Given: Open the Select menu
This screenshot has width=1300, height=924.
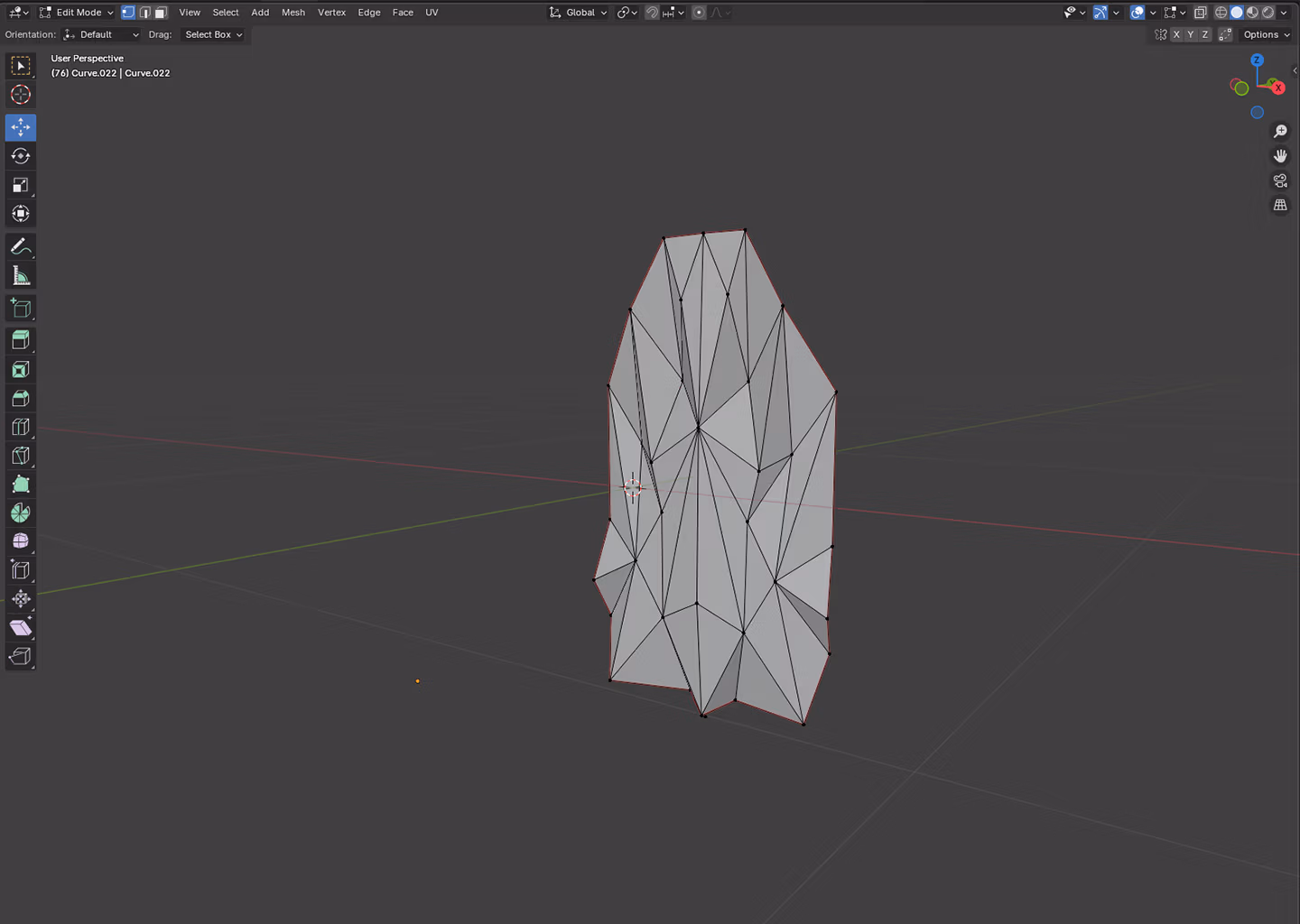Looking at the screenshot, I should (226, 13).
